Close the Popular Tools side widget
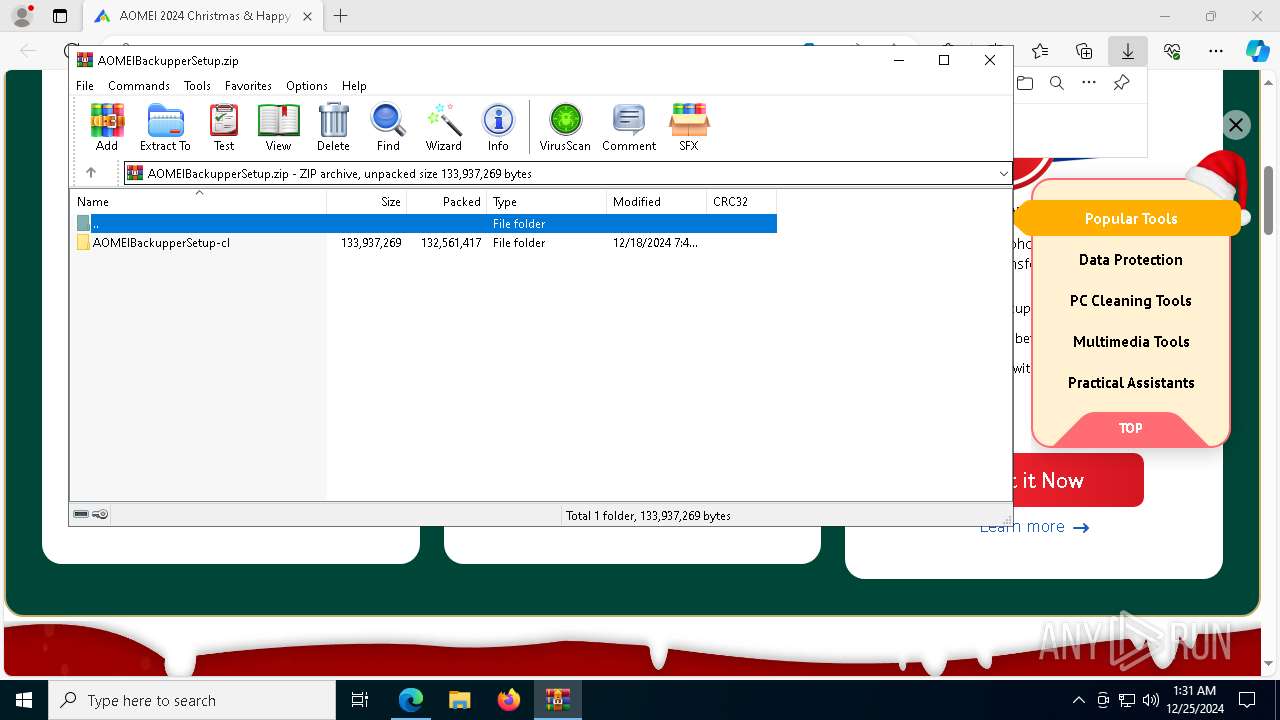The width and height of the screenshot is (1280, 720). pos(1236,125)
